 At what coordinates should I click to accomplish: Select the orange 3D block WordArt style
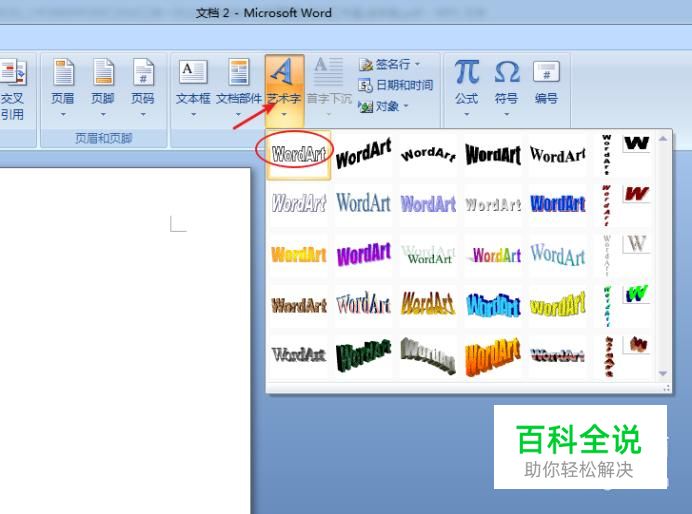coord(493,355)
